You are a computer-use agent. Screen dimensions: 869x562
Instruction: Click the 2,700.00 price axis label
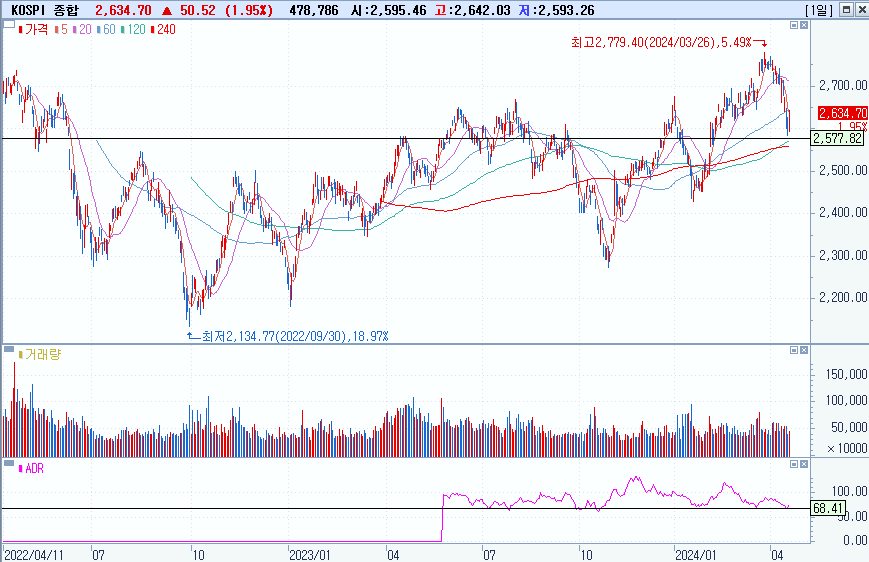[x=844, y=85]
